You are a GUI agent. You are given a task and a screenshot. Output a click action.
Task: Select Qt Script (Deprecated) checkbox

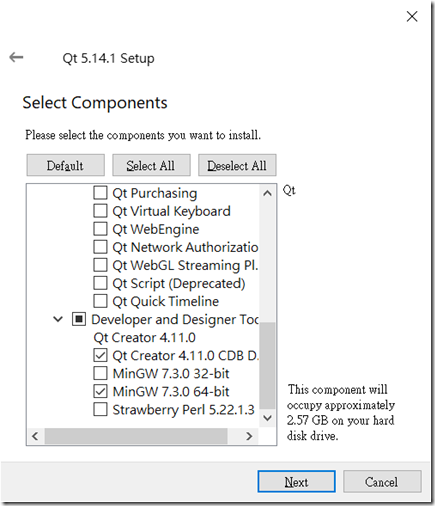[100, 283]
